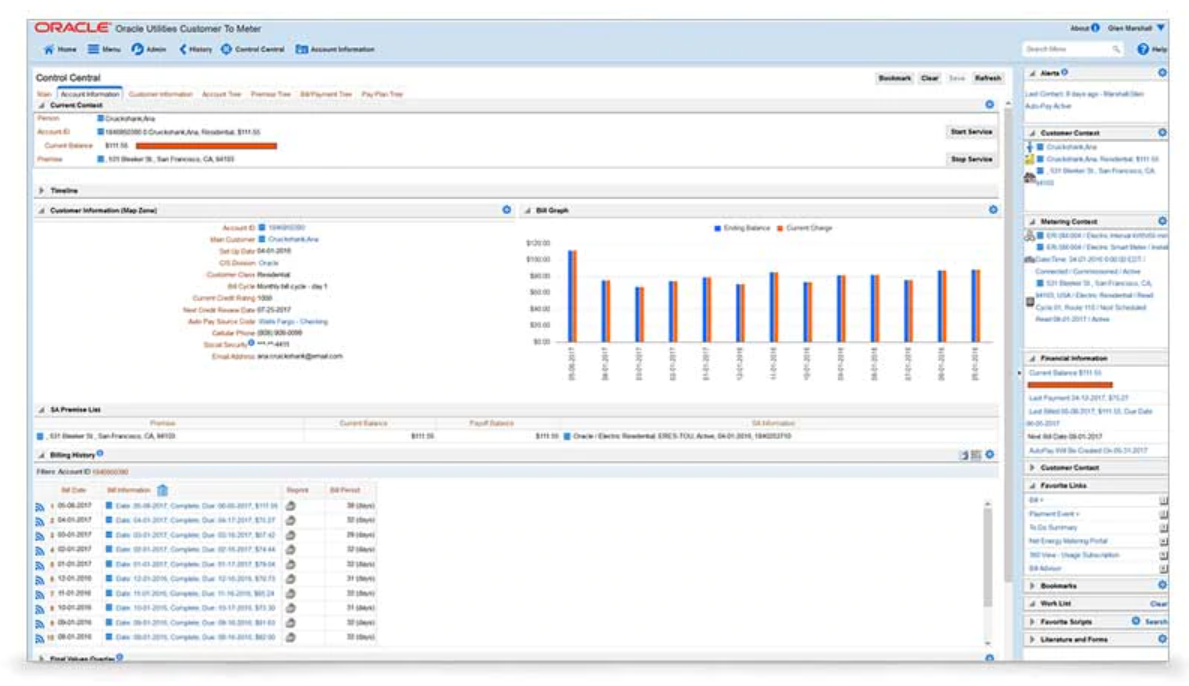Toggle Ending Balance legend swatch
Screen dimensions: 1189x686
click(717, 228)
